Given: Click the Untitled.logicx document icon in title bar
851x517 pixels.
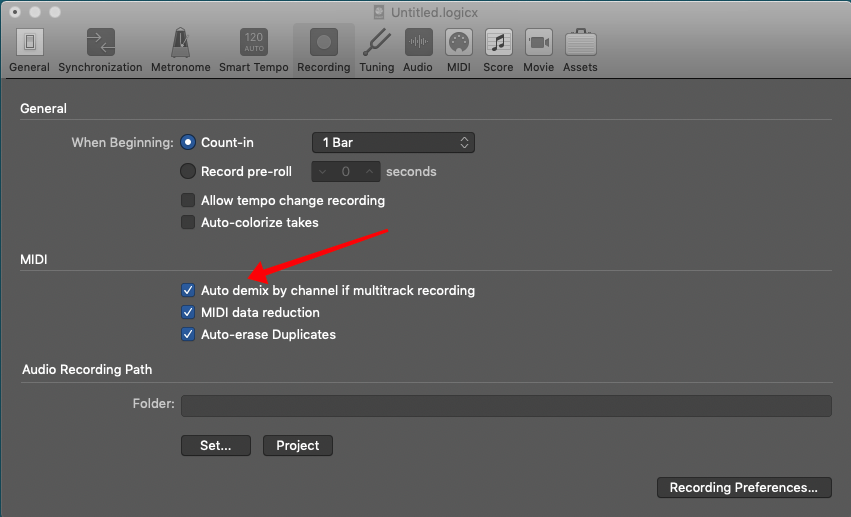Looking at the screenshot, I should tap(379, 12).
